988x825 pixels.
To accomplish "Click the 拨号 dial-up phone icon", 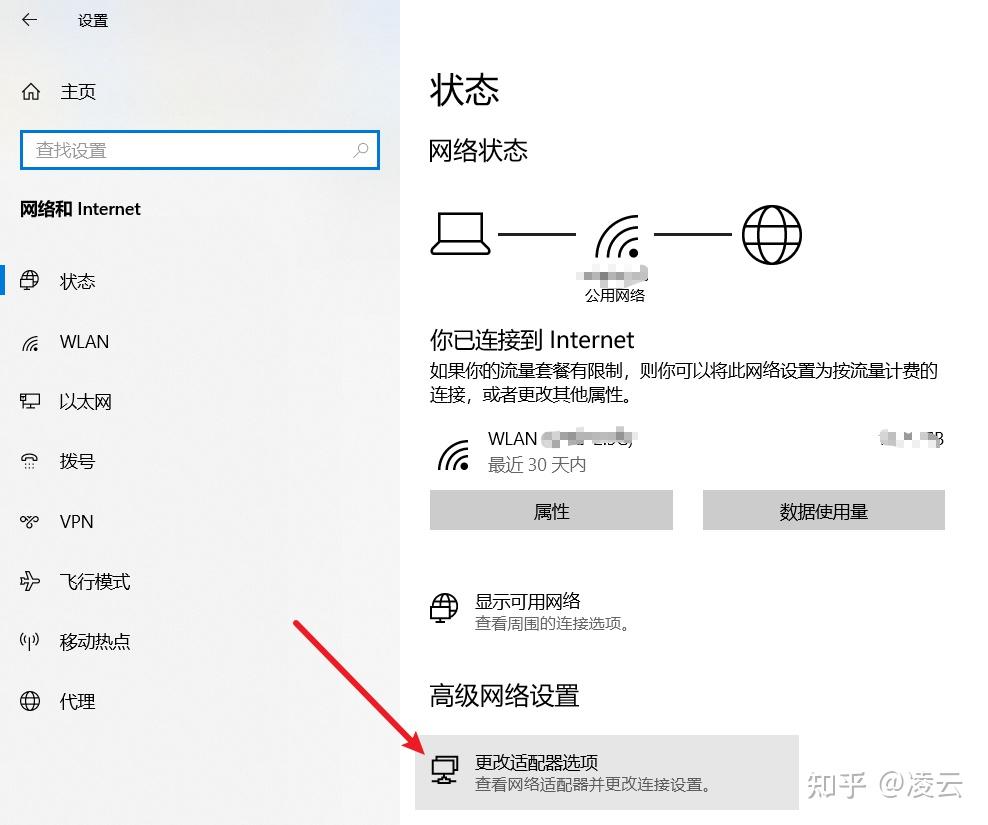I will (30, 461).
